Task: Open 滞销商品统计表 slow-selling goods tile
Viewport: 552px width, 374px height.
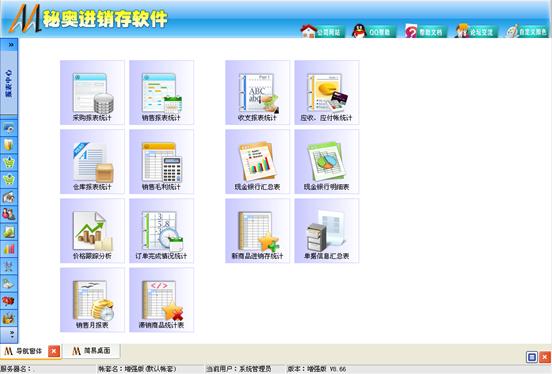Action: pos(162,300)
